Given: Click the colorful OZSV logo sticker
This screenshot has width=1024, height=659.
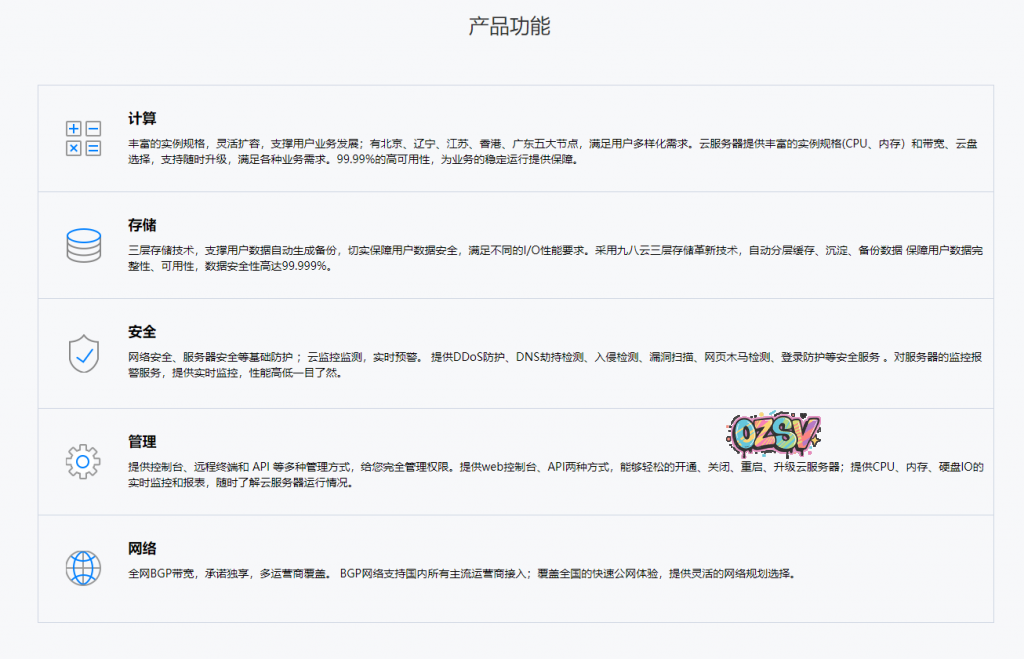Looking at the screenshot, I should coord(772,430).
